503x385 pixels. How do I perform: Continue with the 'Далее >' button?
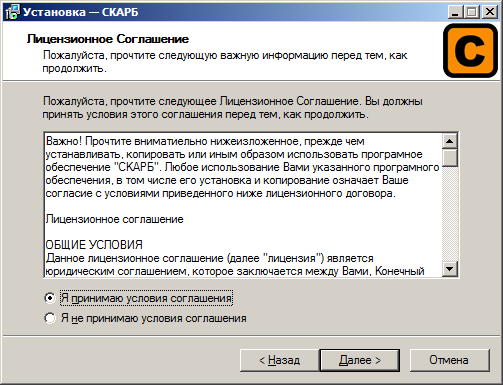click(360, 360)
